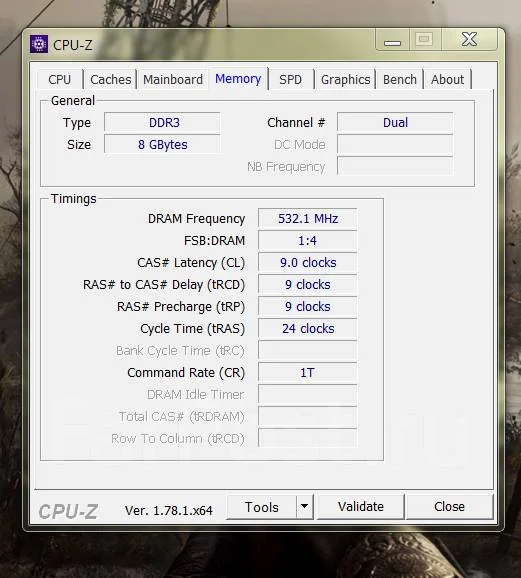The width and height of the screenshot is (521, 578).
Task: Click the Cycle Time (tRAS) label
Action: pos(192,329)
